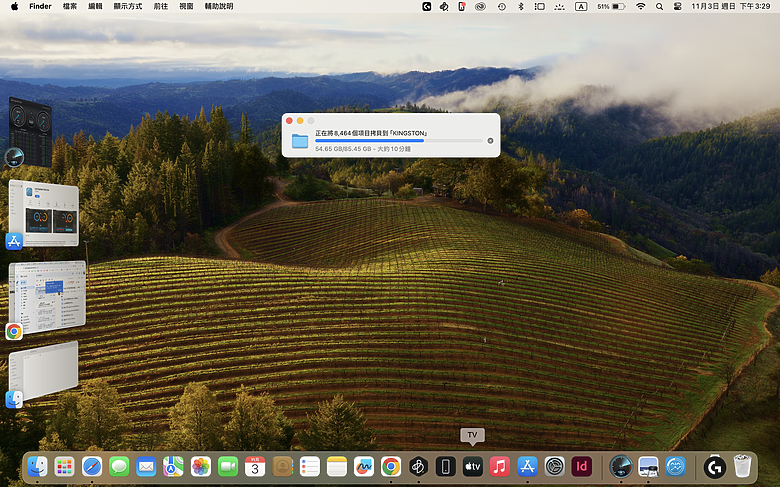Screen dimensions: 780x487
Task: Open the Mail app in Dock
Action: click(146, 467)
